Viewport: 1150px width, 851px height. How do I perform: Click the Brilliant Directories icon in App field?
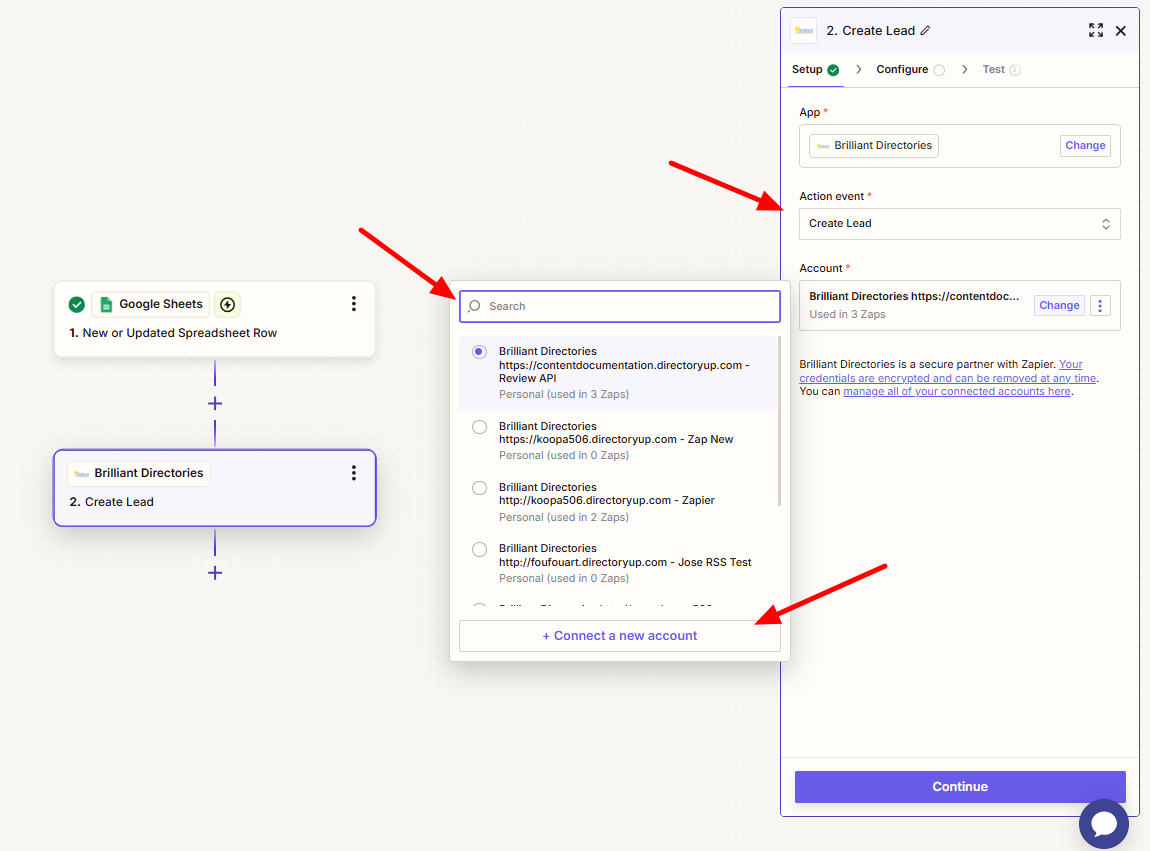tap(823, 146)
